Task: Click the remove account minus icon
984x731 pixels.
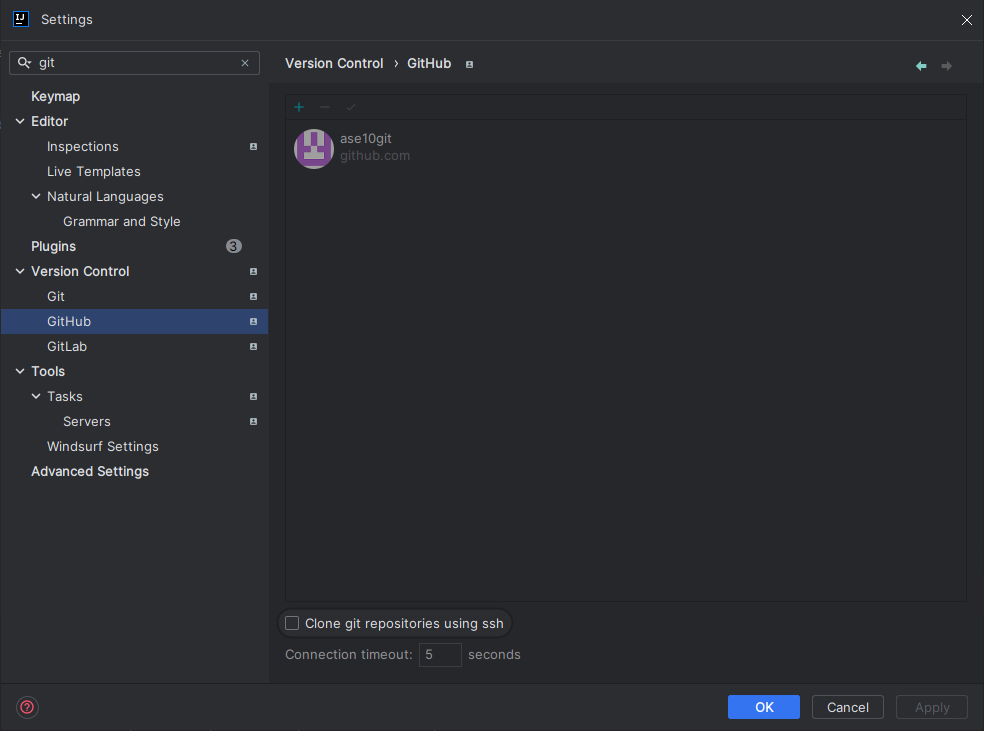Action: [324, 107]
